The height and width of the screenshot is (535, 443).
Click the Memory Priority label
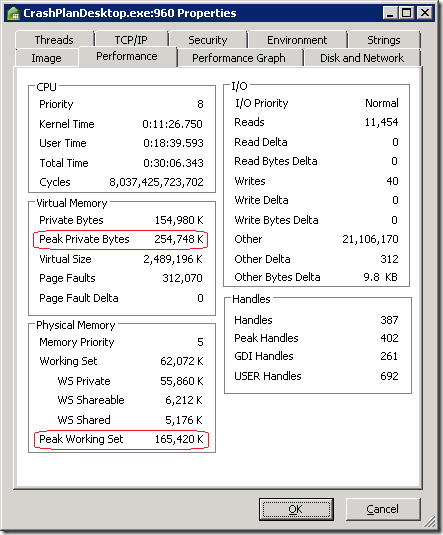coord(77,342)
